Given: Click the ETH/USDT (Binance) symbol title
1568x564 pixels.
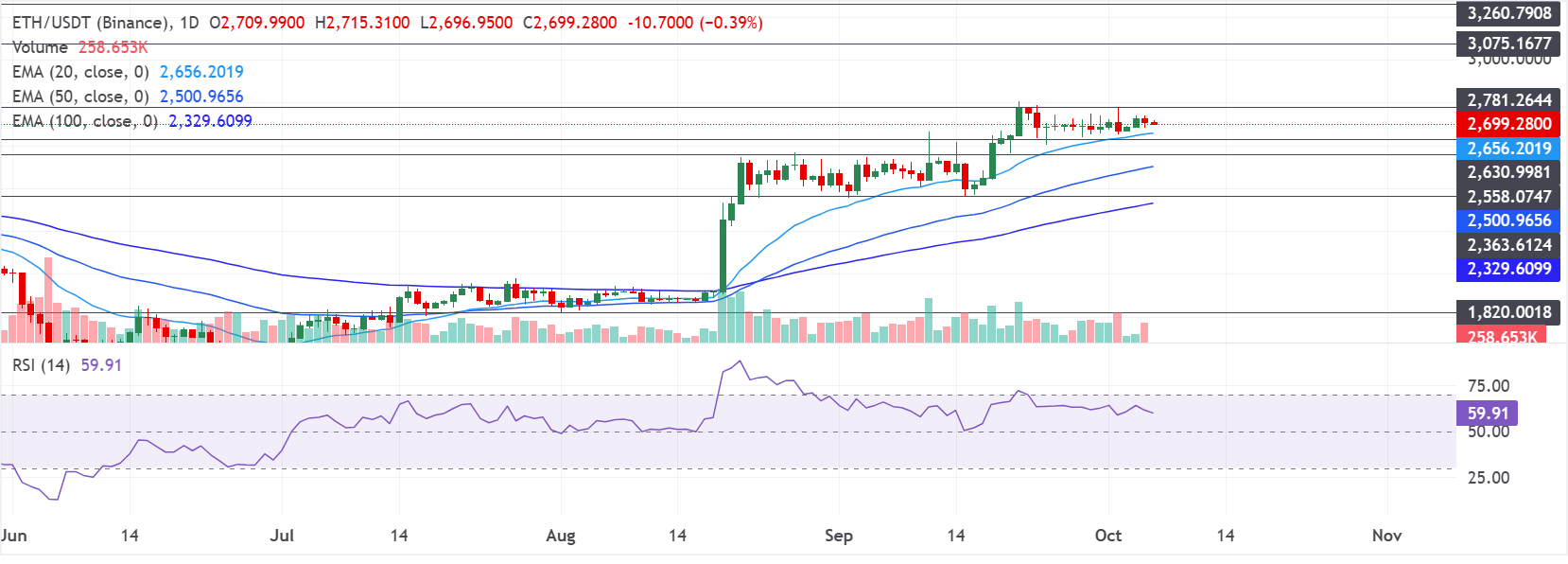Looking at the screenshot, I should click(x=91, y=22).
